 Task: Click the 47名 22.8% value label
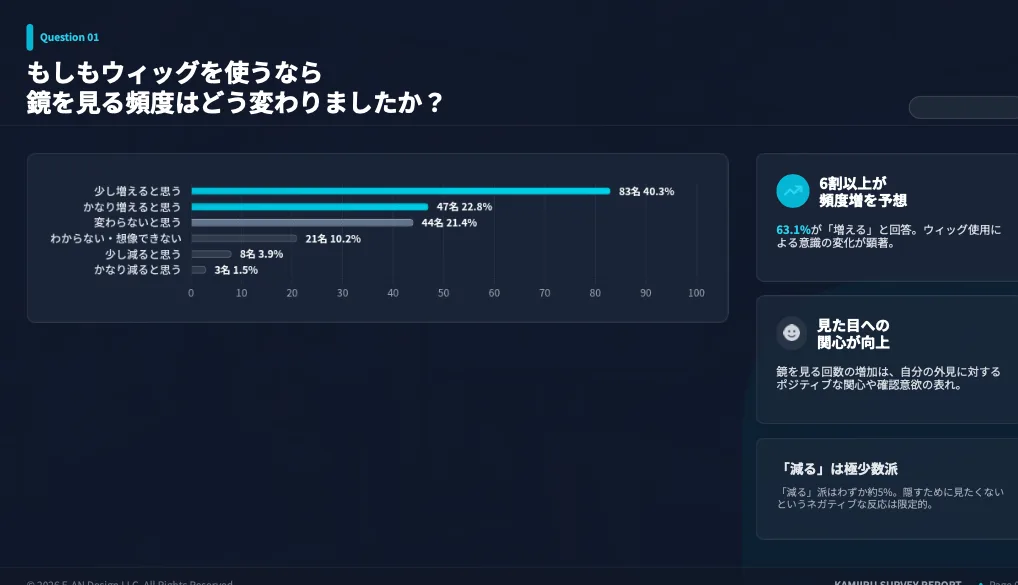(464, 207)
